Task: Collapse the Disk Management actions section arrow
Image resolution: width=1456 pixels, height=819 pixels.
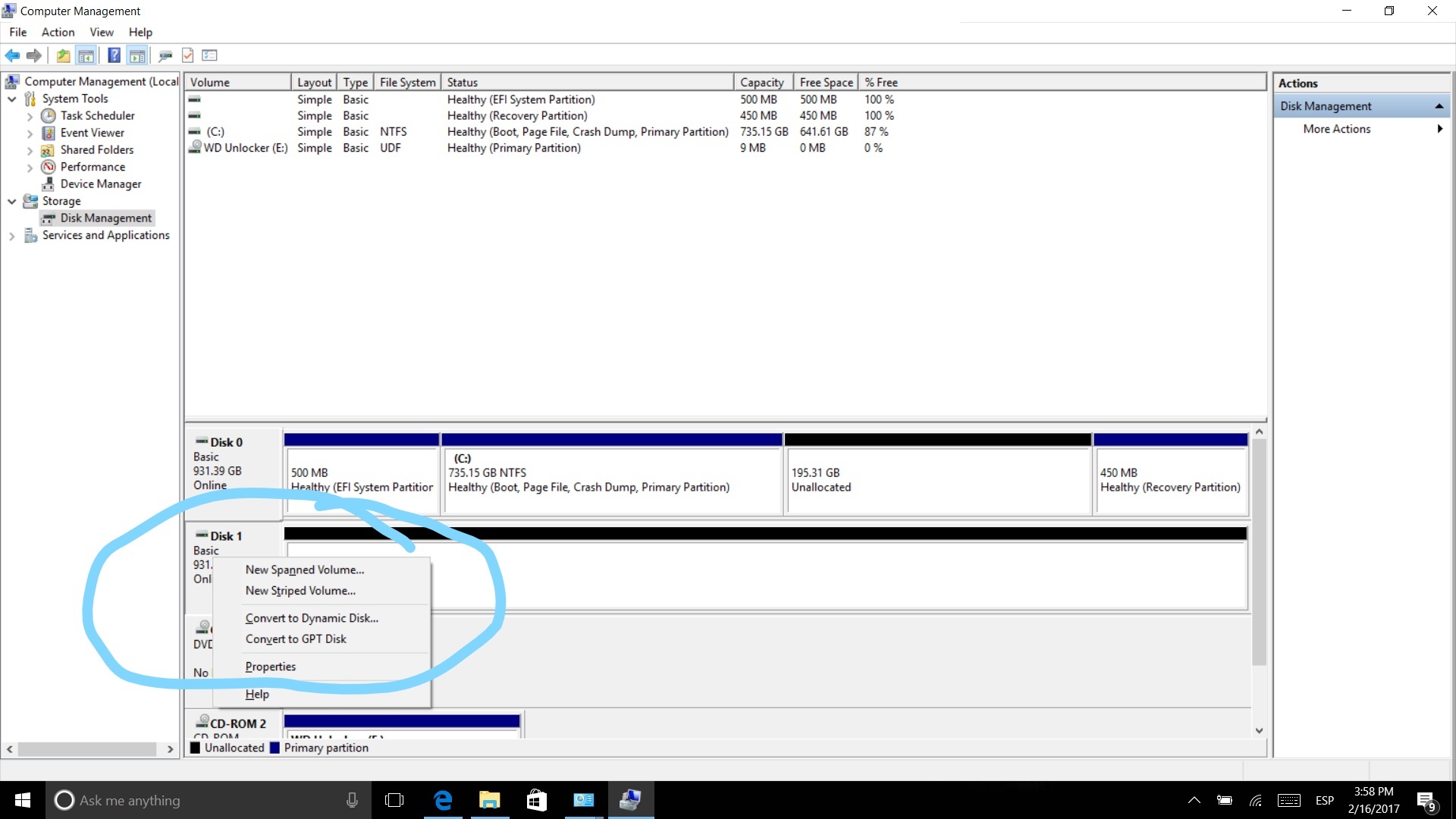Action: point(1439,106)
